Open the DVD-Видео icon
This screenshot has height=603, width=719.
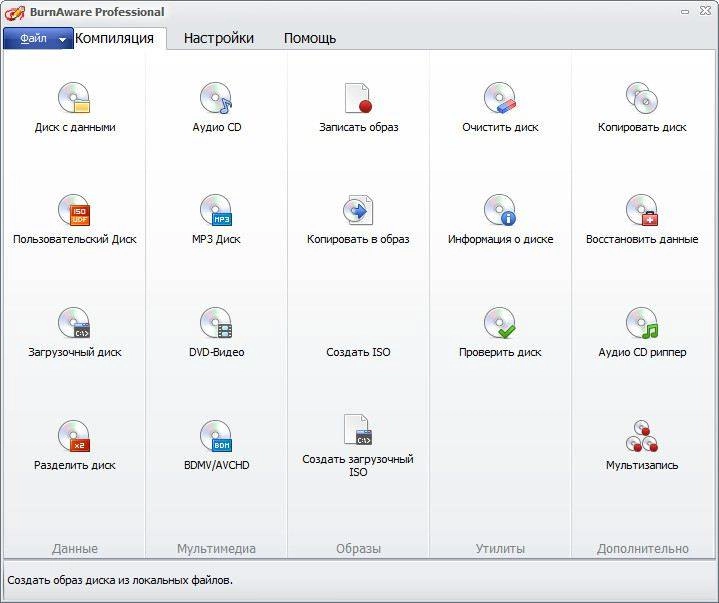coord(216,323)
